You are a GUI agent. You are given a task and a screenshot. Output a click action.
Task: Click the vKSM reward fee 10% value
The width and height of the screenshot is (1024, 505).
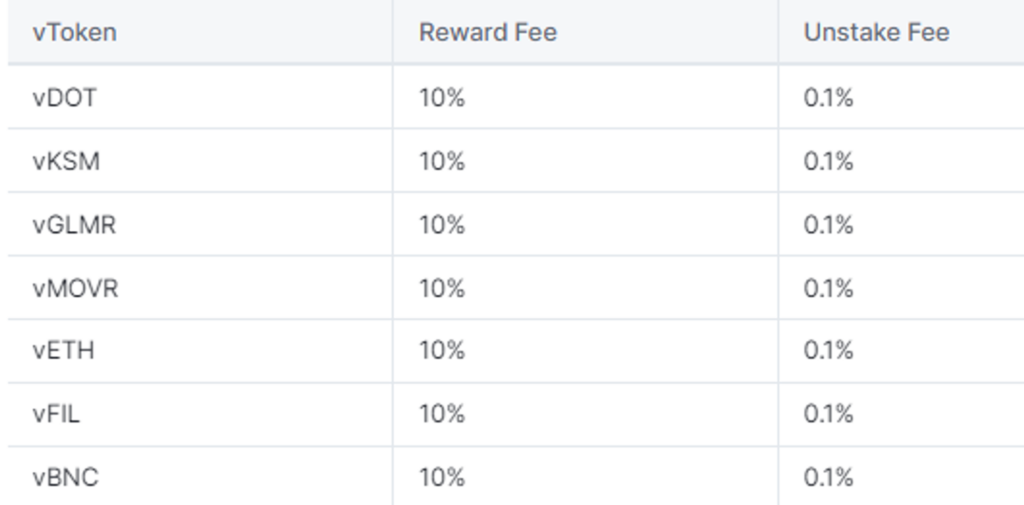coord(442,161)
